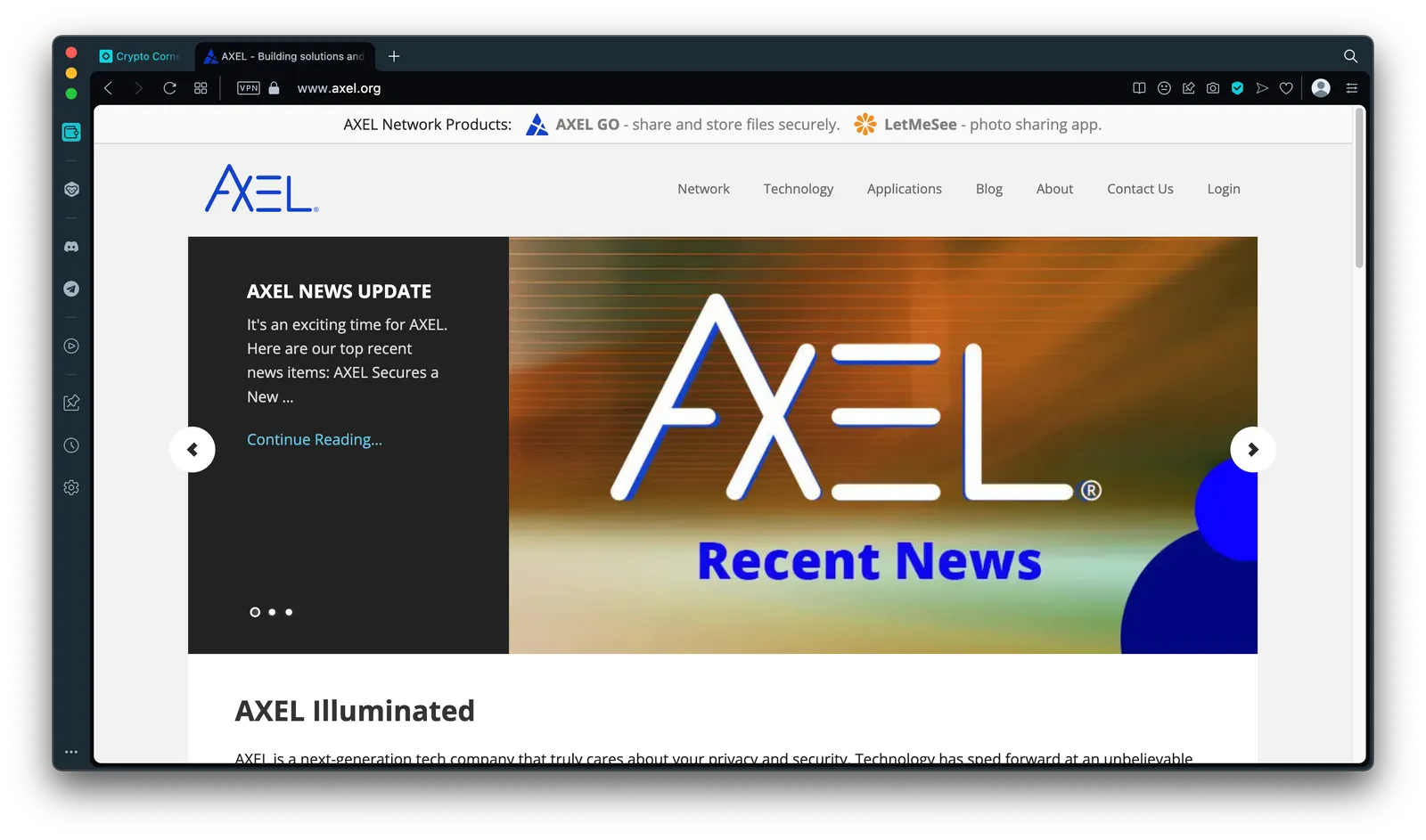Open the Contact Us page
Viewport: 1426px width, 840px height.
(1140, 189)
